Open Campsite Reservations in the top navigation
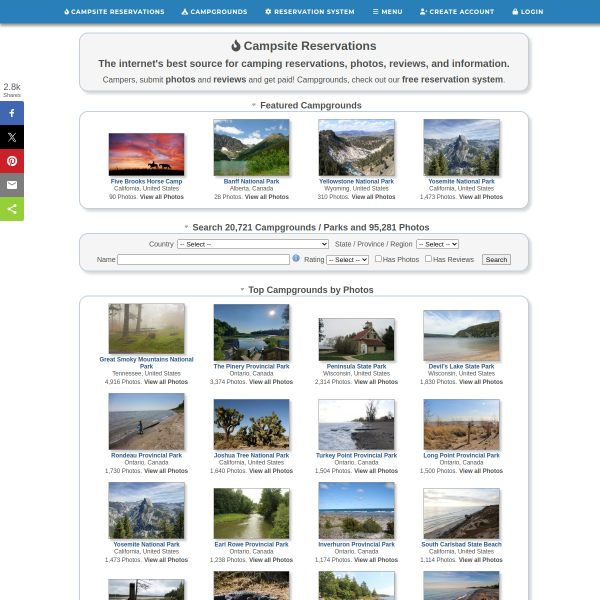600x600 pixels. (114, 12)
